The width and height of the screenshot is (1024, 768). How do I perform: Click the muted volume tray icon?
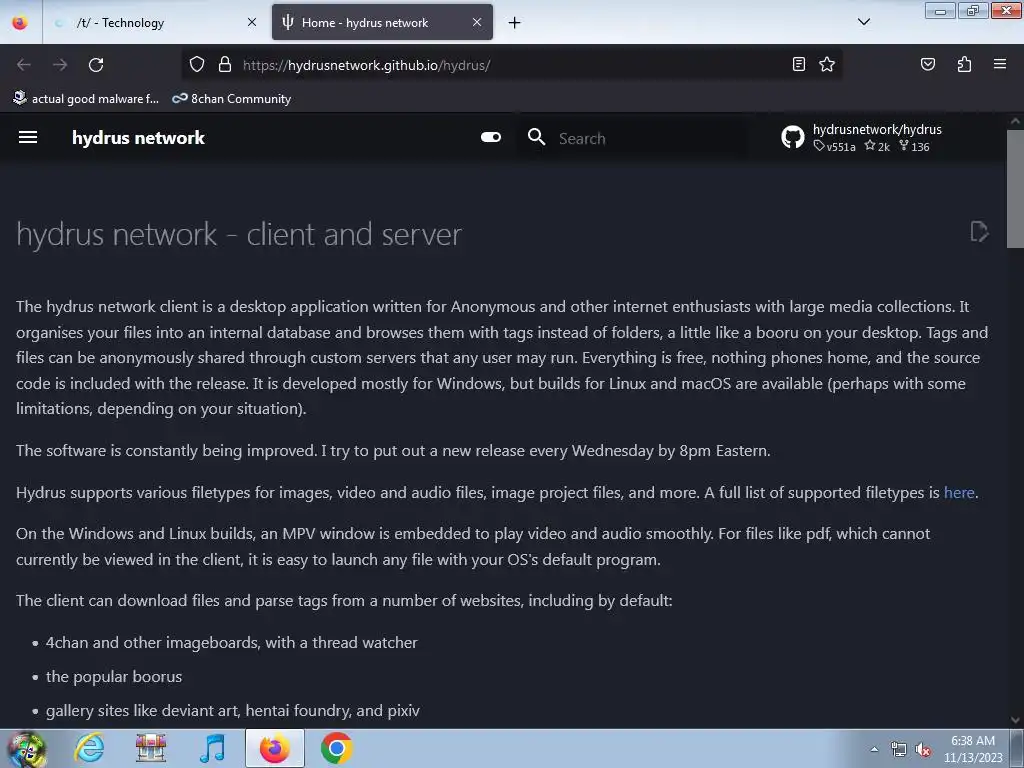point(923,750)
